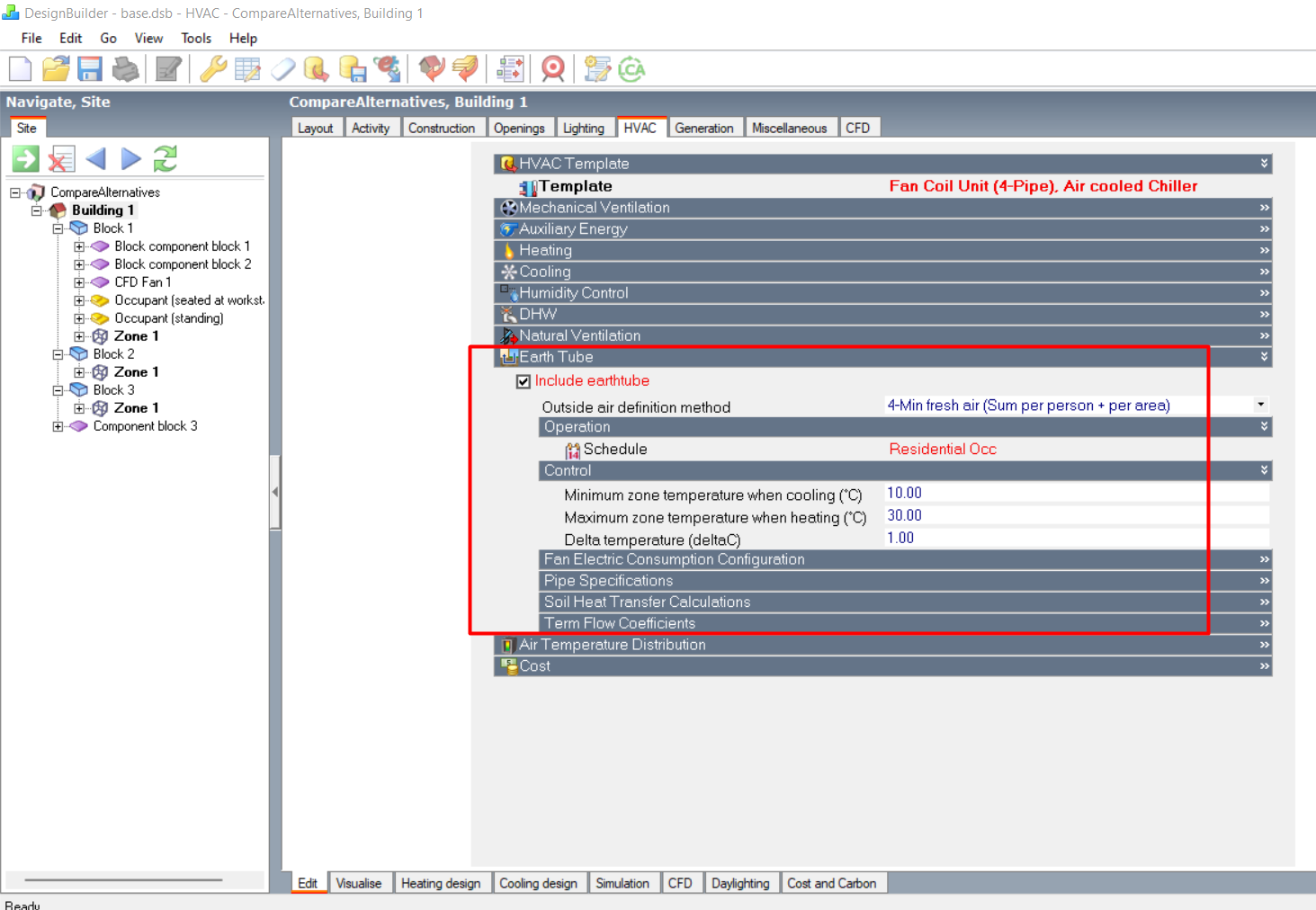Open the Tools menu

coord(196,39)
